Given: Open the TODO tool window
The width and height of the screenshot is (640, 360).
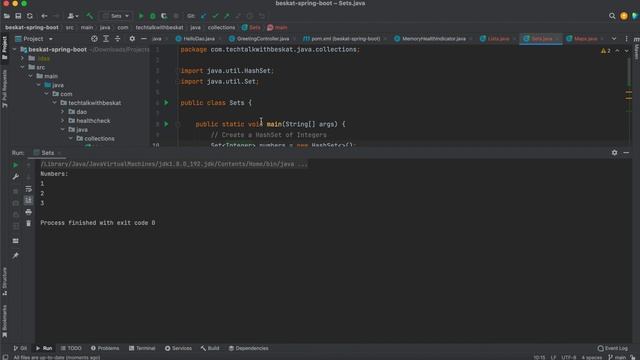Looking at the screenshot, I should 71,348.
